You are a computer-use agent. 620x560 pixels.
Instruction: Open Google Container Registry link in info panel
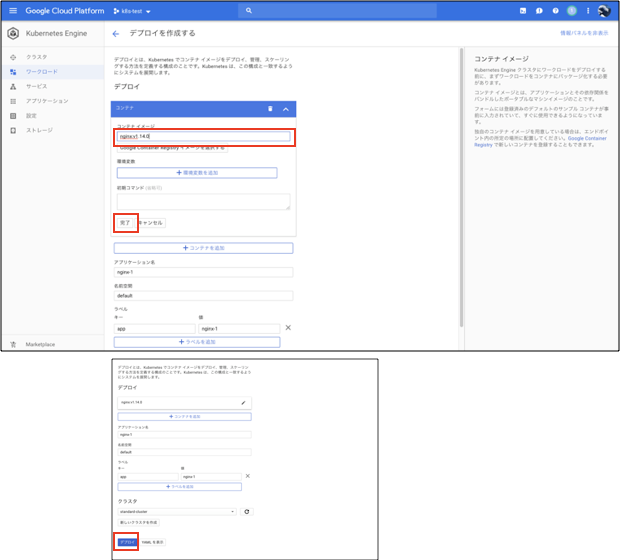[x=540, y=142]
